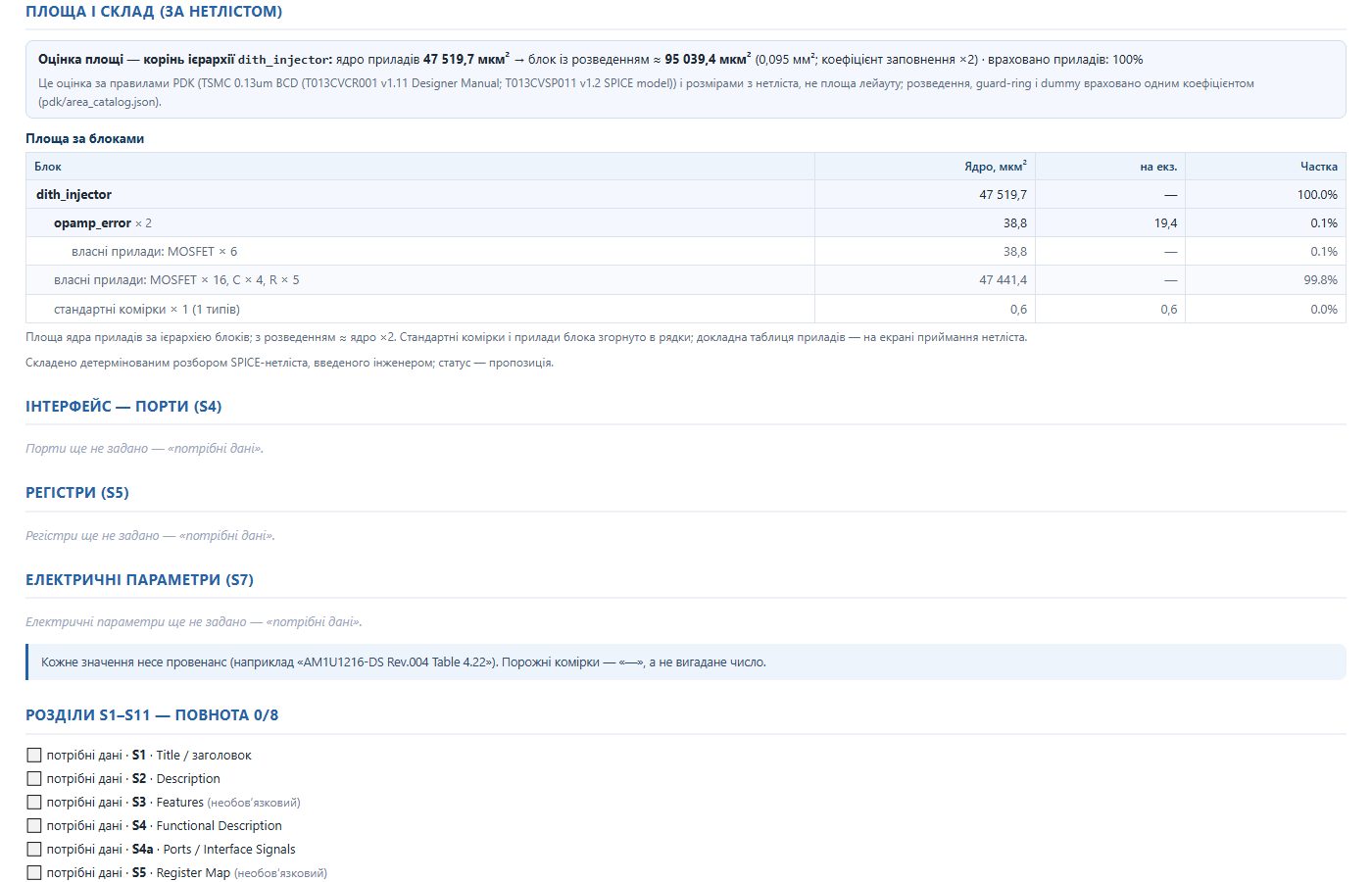Click the 'Площа за блоками' table caption
This screenshot has width=1372, height=882.
point(84,138)
